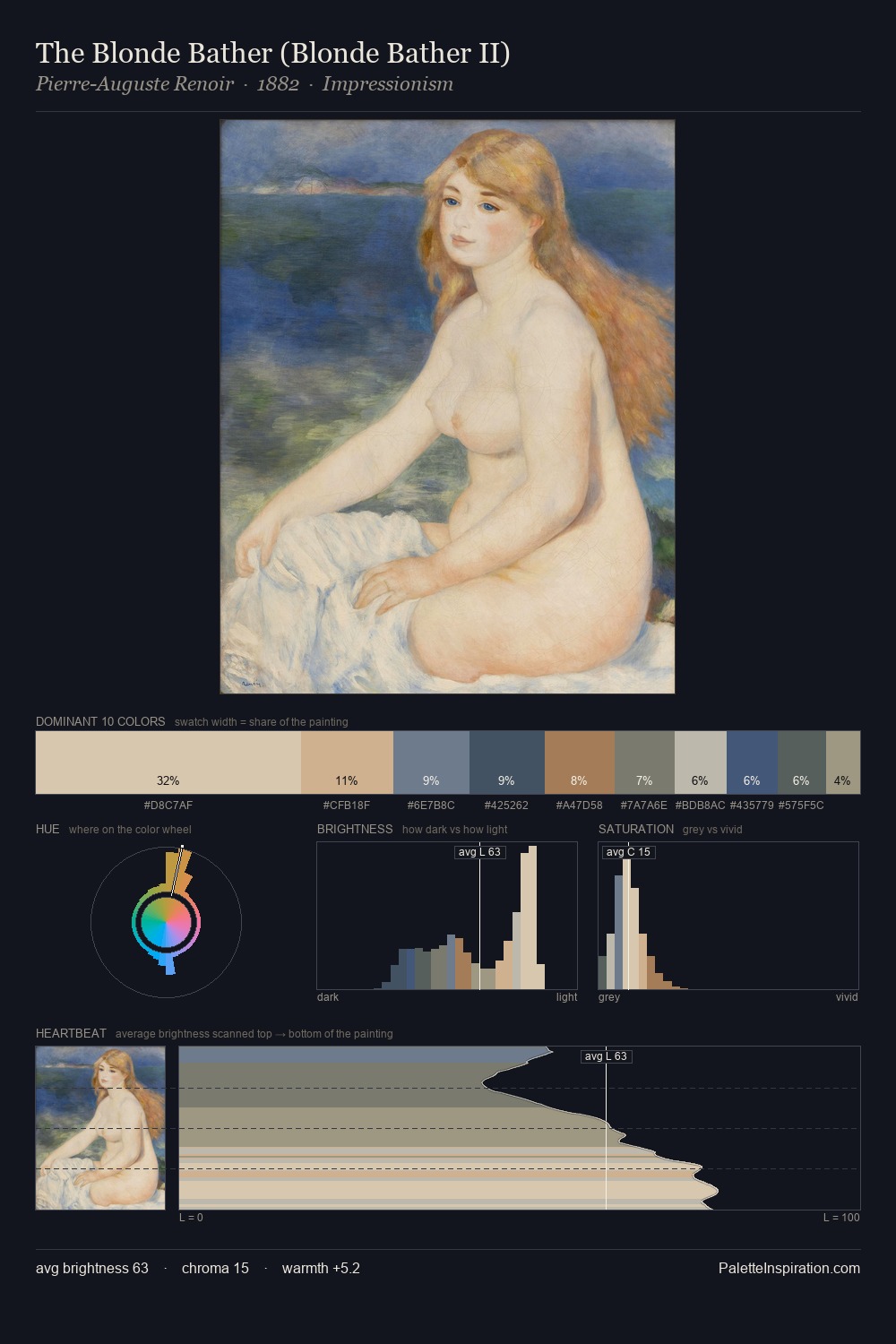The height and width of the screenshot is (1344, 896).
Task: Select the 9% swatch #6E7B8C
Action: (x=431, y=762)
